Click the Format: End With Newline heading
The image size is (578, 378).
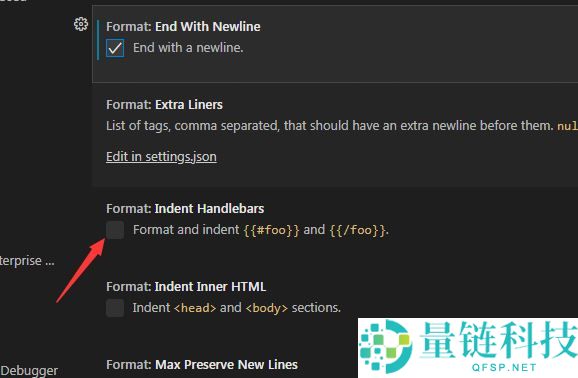183,27
